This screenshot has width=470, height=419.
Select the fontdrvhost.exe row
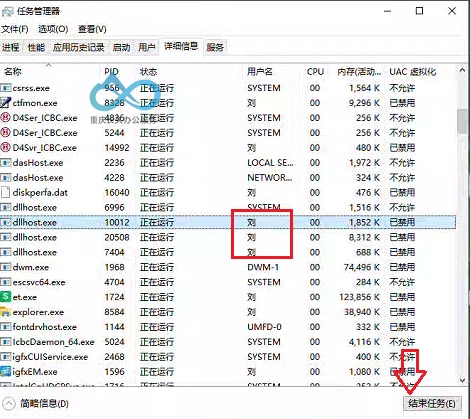point(228,327)
